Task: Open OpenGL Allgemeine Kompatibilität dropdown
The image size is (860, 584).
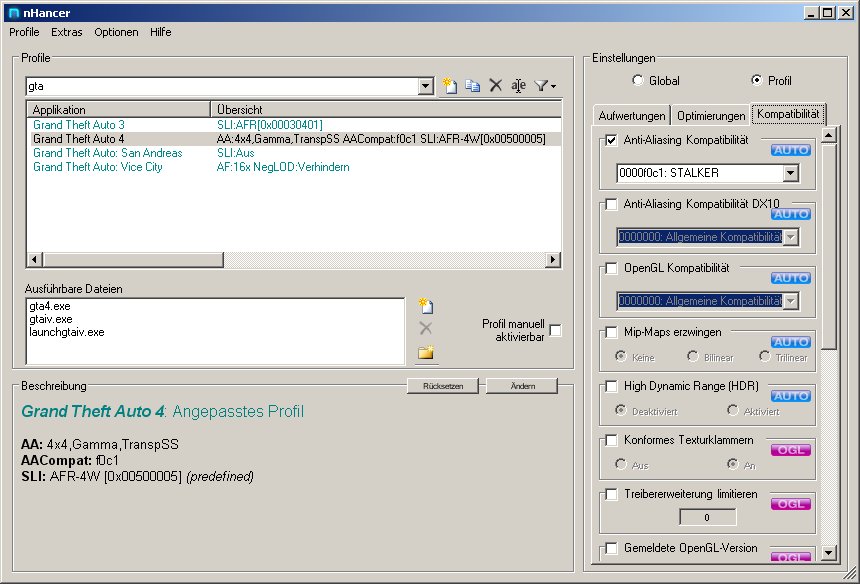Action: click(790, 301)
